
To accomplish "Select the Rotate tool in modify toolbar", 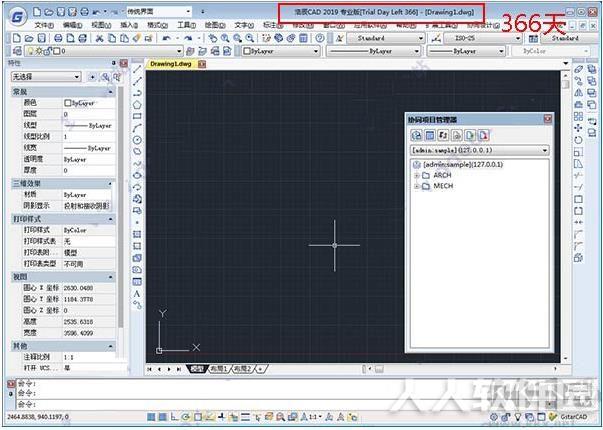I will (x=578, y=140).
